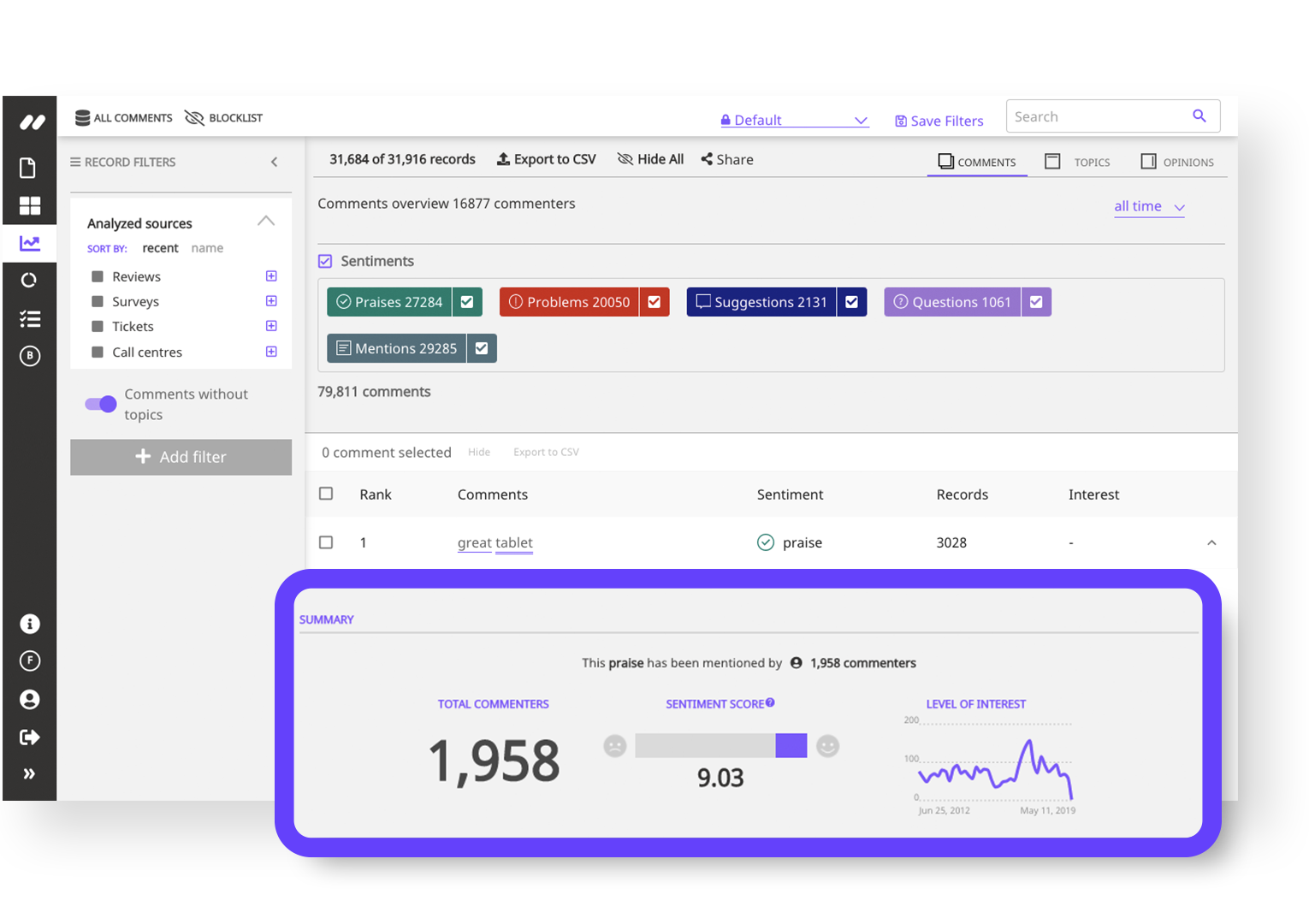The image size is (1309, 924).
Task: Uncheck the Problems sentiment checkbox
Action: pos(654,301)
